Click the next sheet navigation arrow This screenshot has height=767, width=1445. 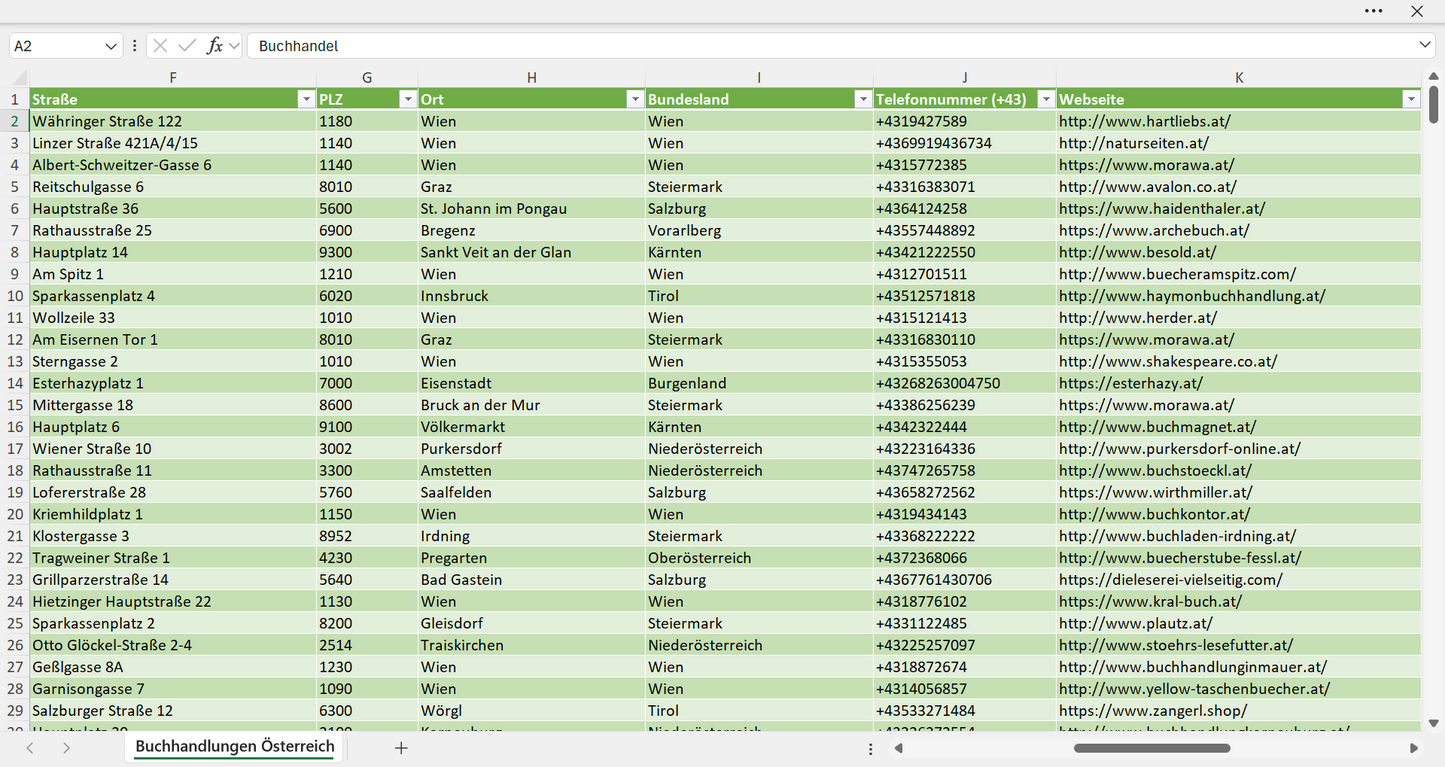(66, 748)
